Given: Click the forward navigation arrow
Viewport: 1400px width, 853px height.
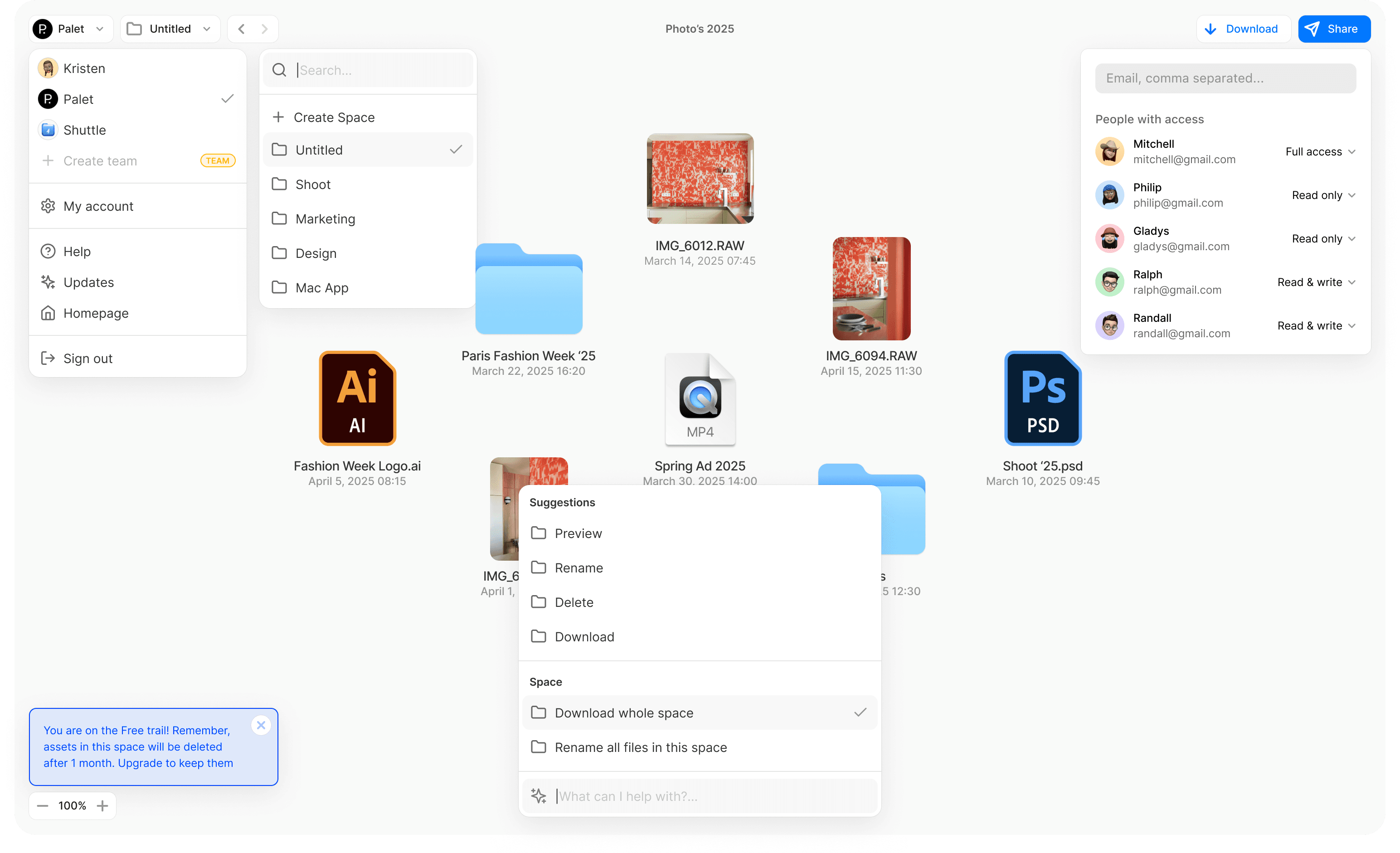Looking at the screenshot, I should (264, 29).
